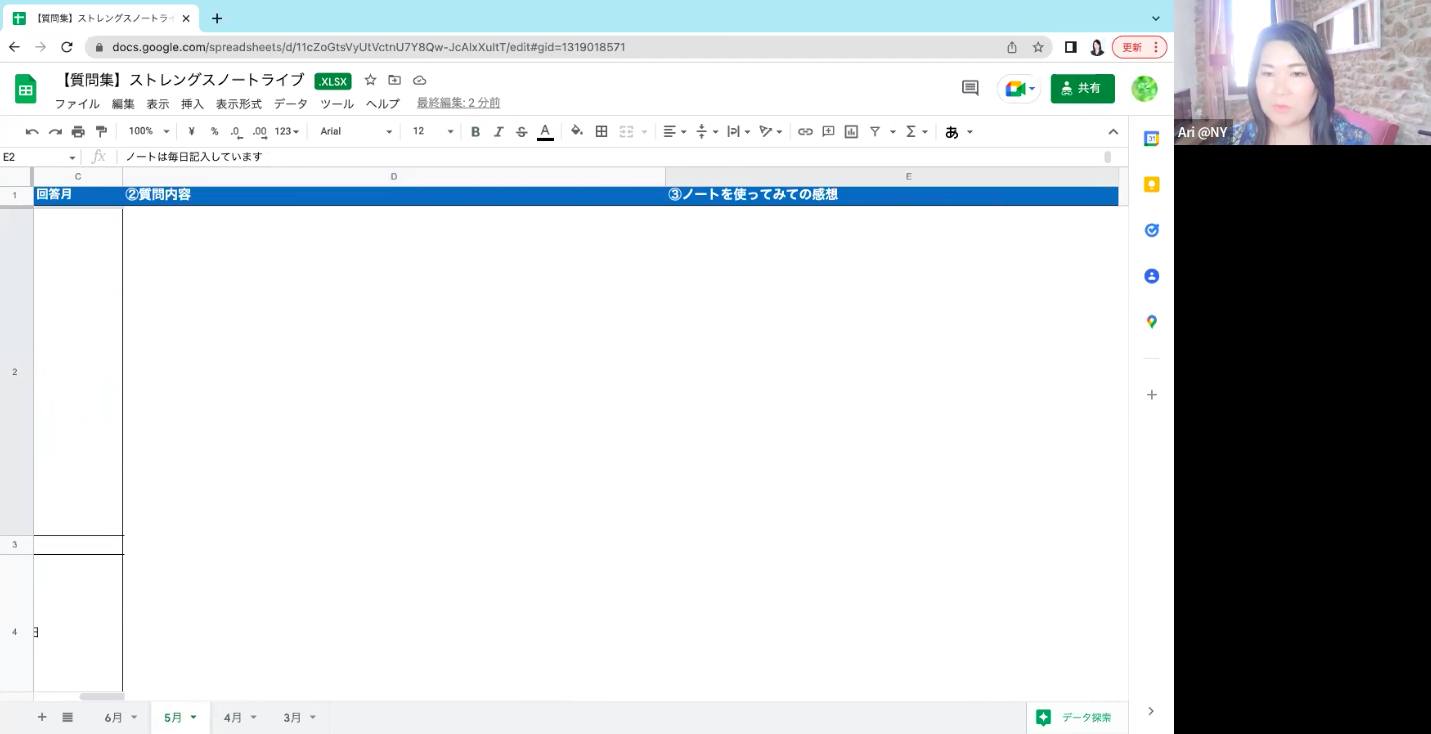Click the 共有 share button
This screenshot has height=734, width=1431.
tap(1082, 88)
